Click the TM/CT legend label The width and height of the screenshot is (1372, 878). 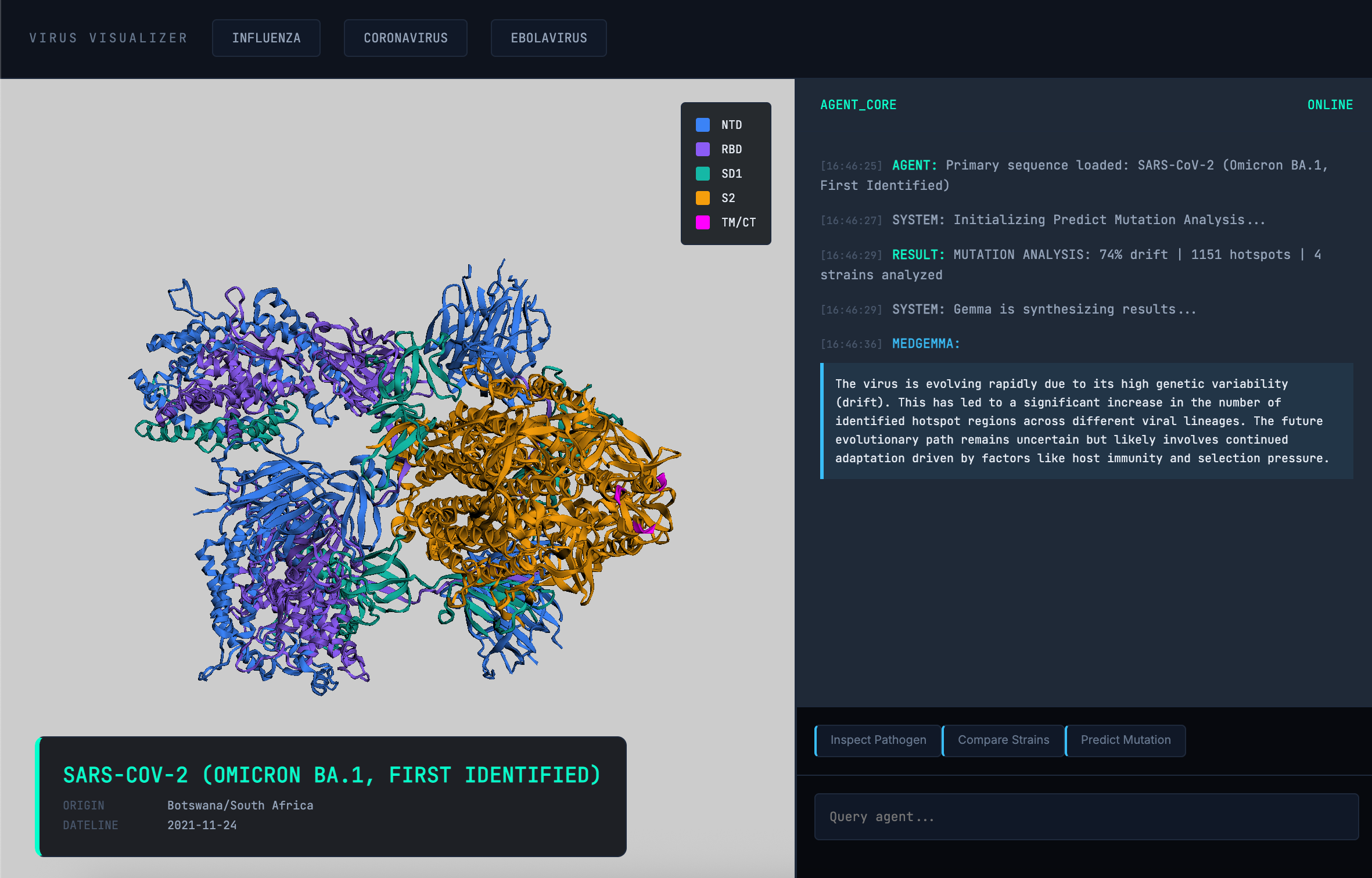(738, 222)
